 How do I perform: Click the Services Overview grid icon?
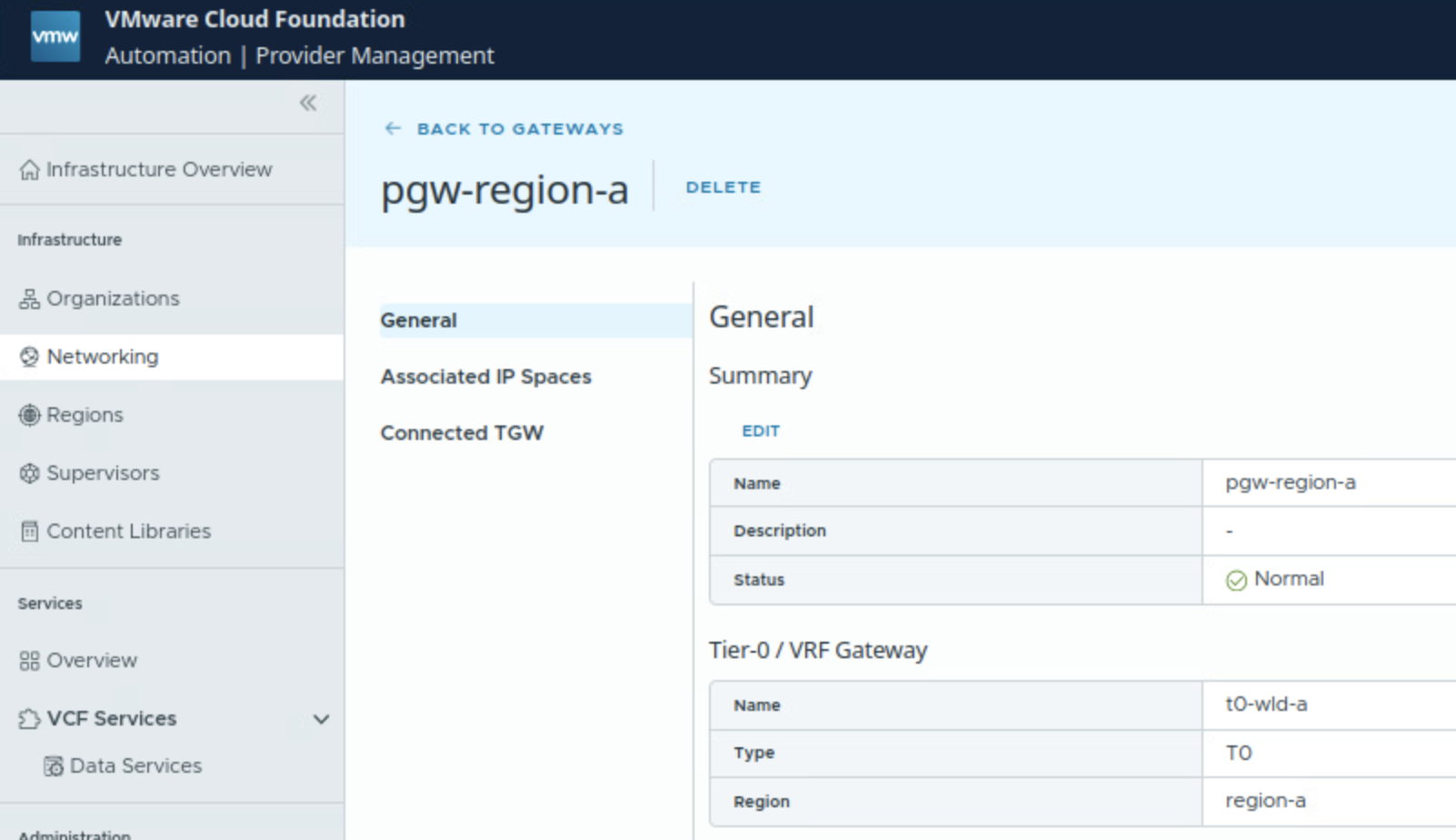pyautogui.click(x=29, y=661)
